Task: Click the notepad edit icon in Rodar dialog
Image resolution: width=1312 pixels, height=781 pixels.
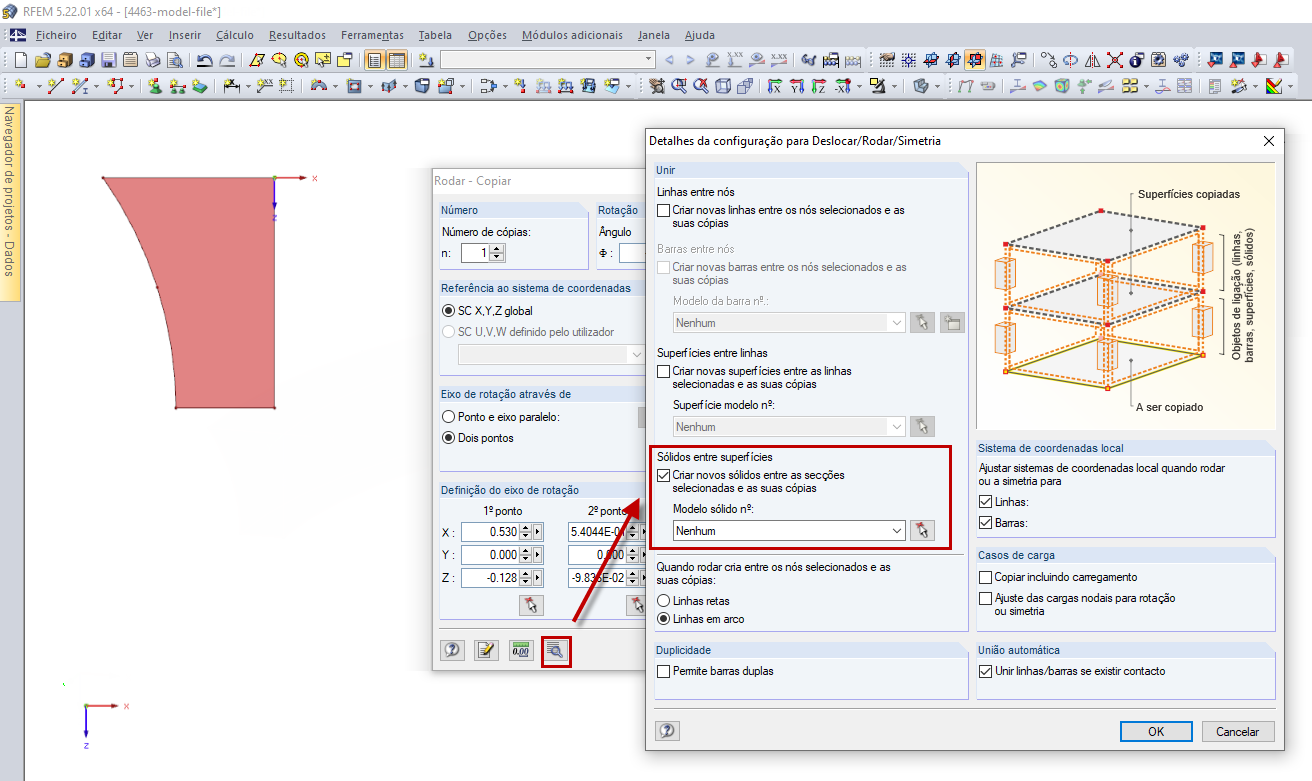Action: pos(486,650)
